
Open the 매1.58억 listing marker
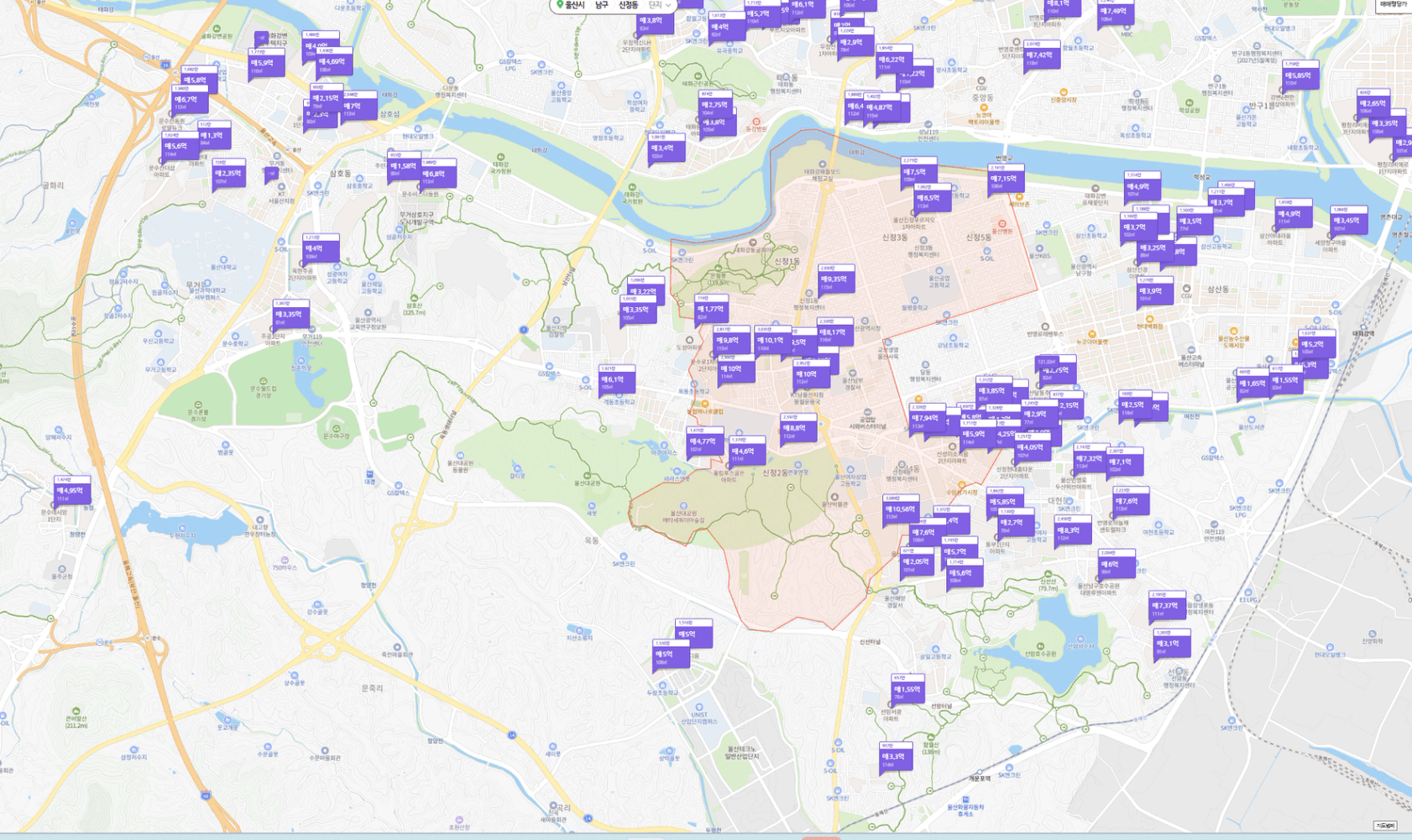pyautogui.click(x=405, y=166)
